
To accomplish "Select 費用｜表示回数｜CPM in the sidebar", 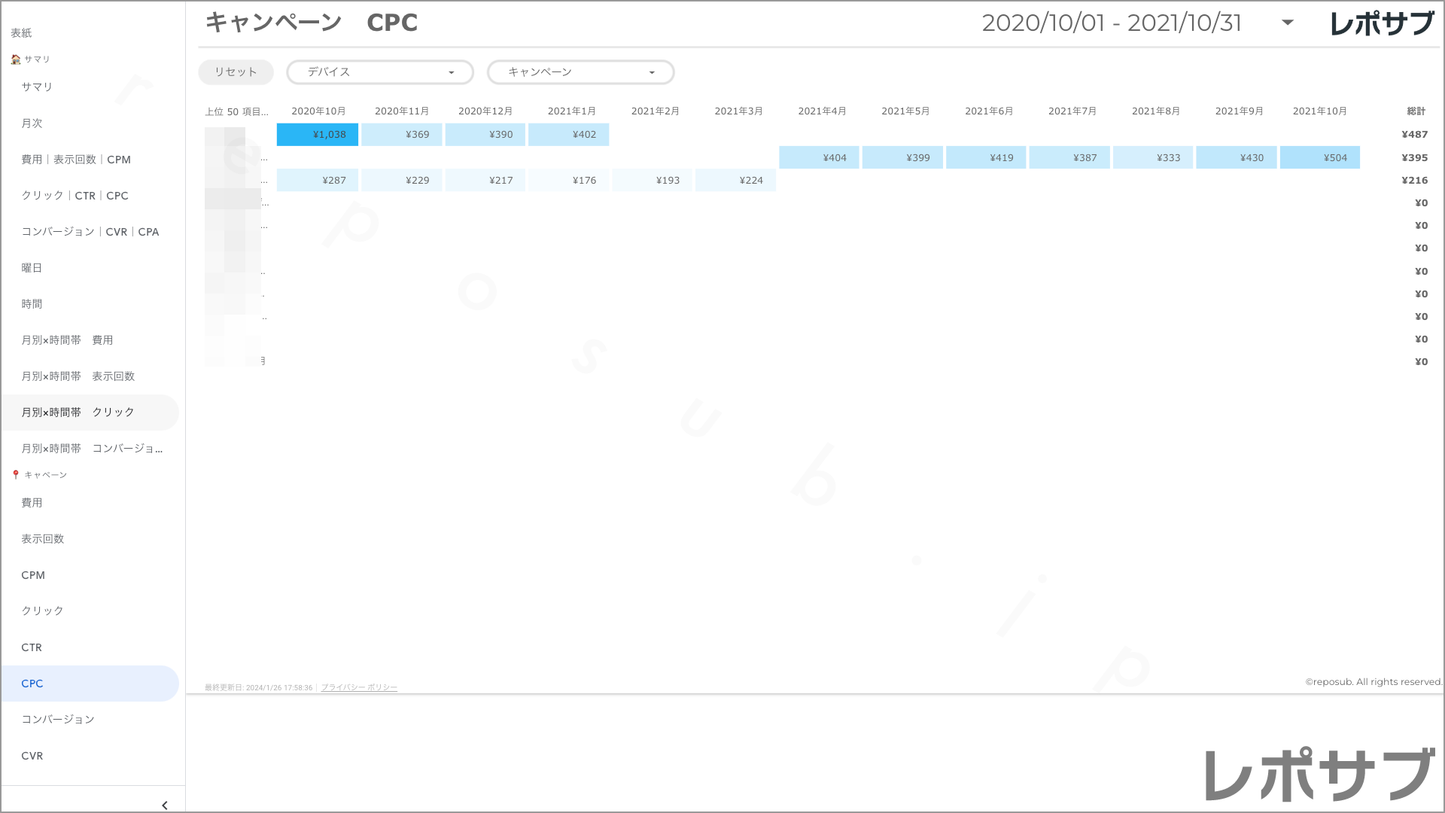I will point(76,159).
